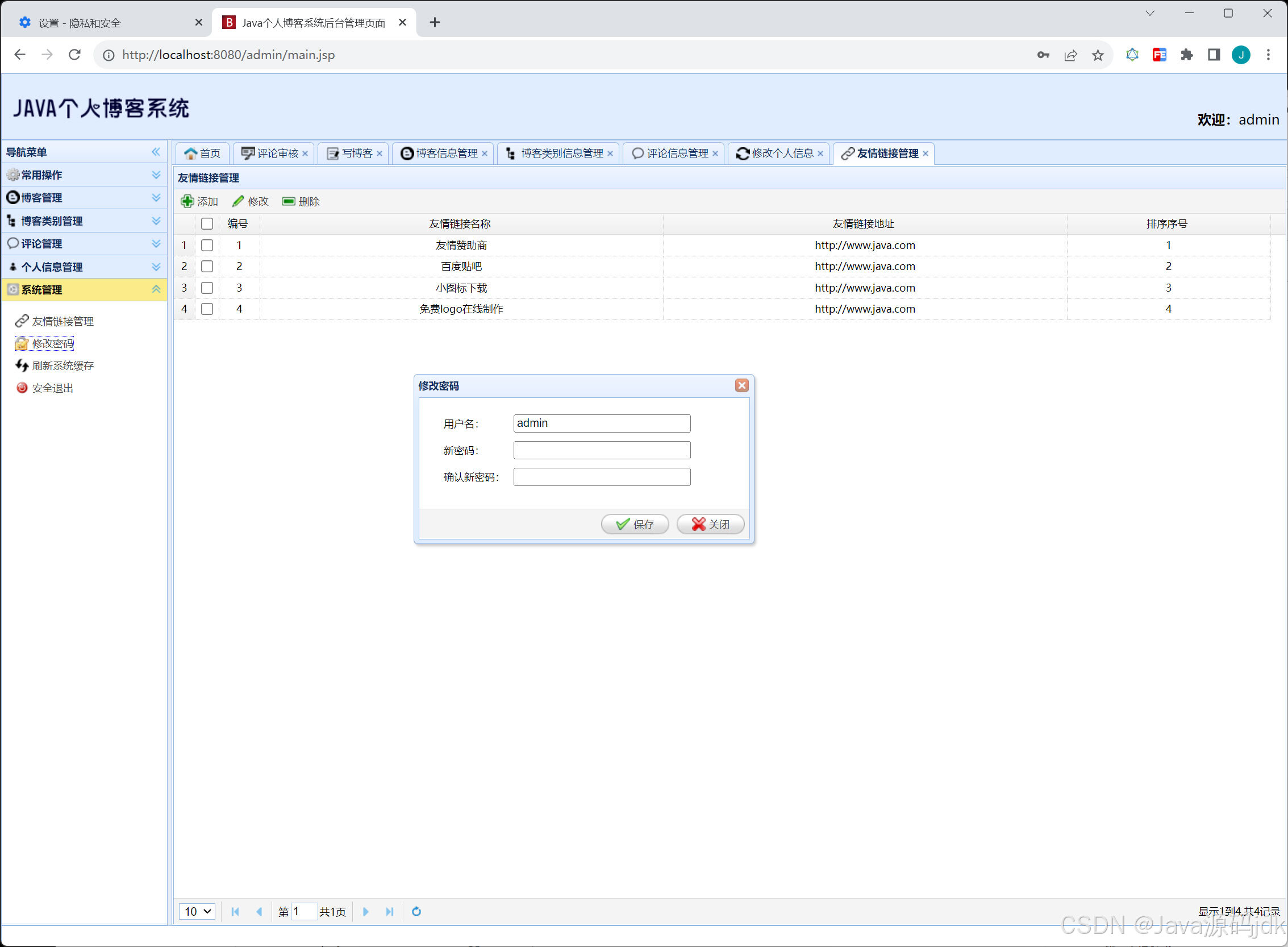
Task: Click the 安全退出 icon to log out
Action: [x=22, y=388]
